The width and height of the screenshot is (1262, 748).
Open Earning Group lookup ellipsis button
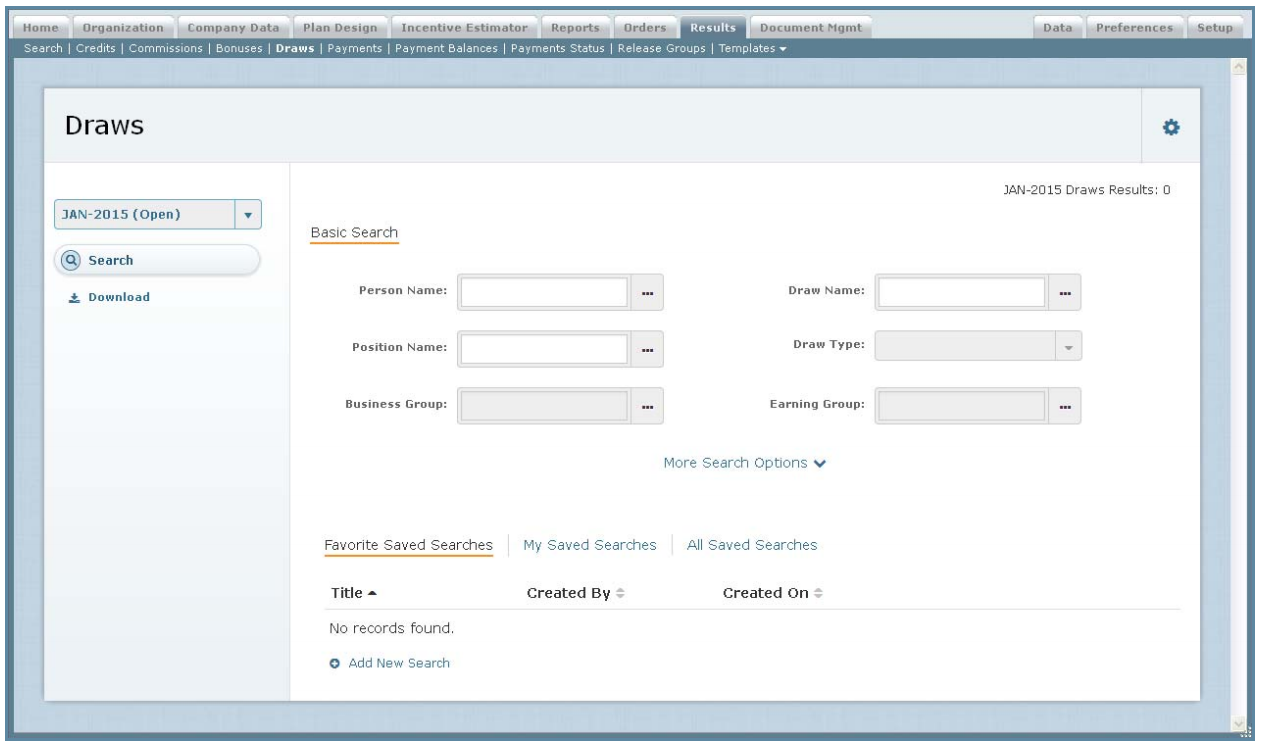1065,405
